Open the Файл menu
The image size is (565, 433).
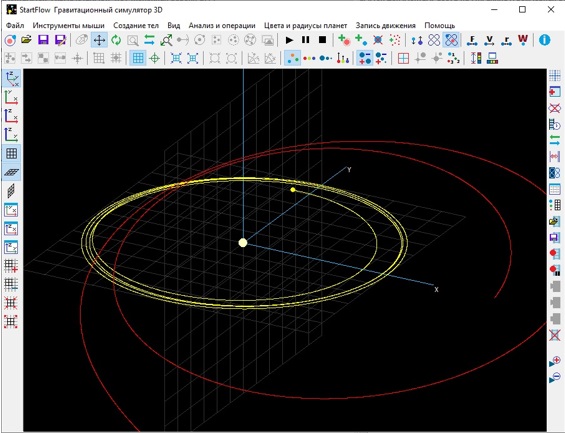point(15,26)
